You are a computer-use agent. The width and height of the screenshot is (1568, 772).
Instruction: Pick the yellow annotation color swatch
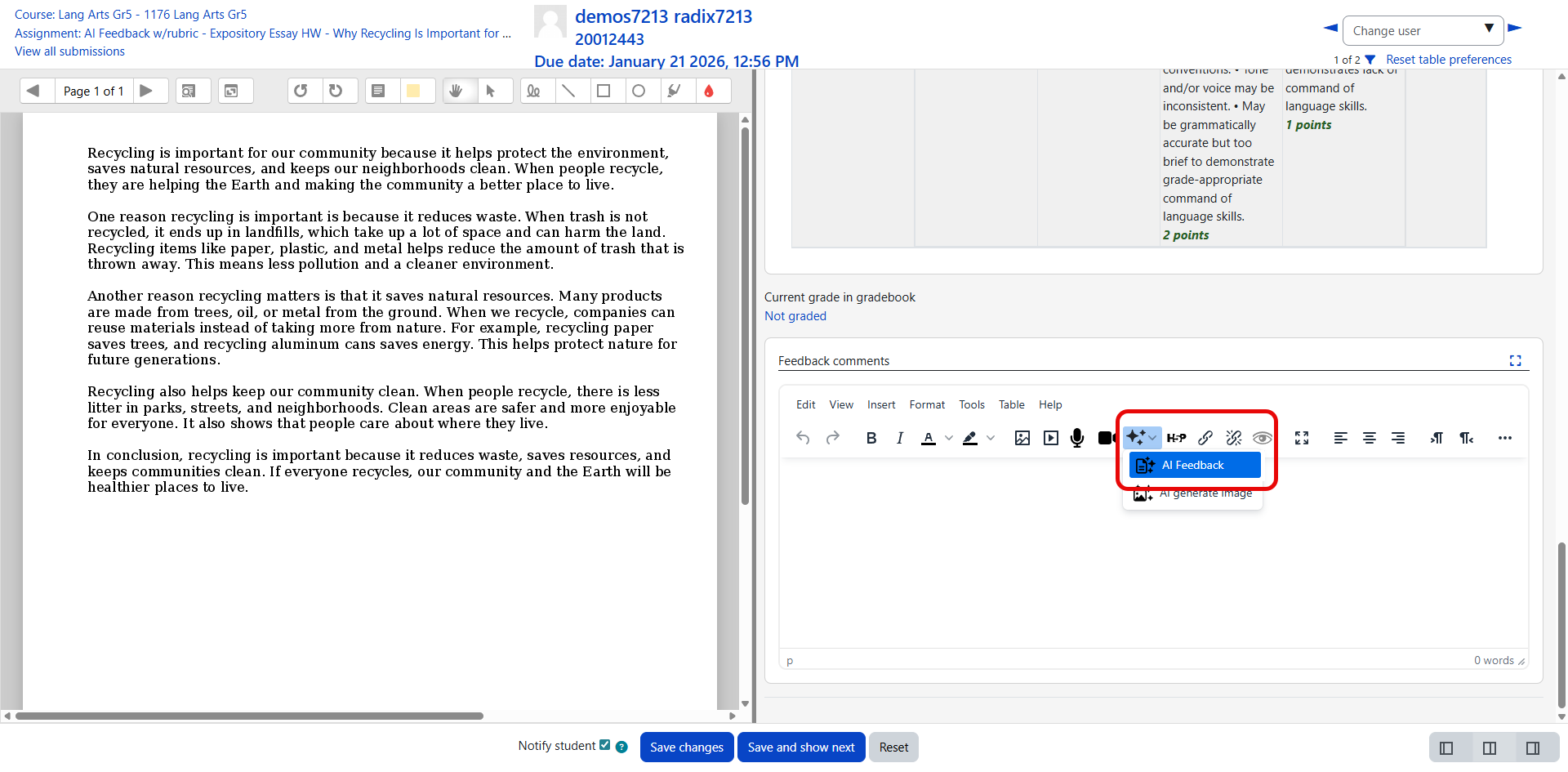point(413,91)
